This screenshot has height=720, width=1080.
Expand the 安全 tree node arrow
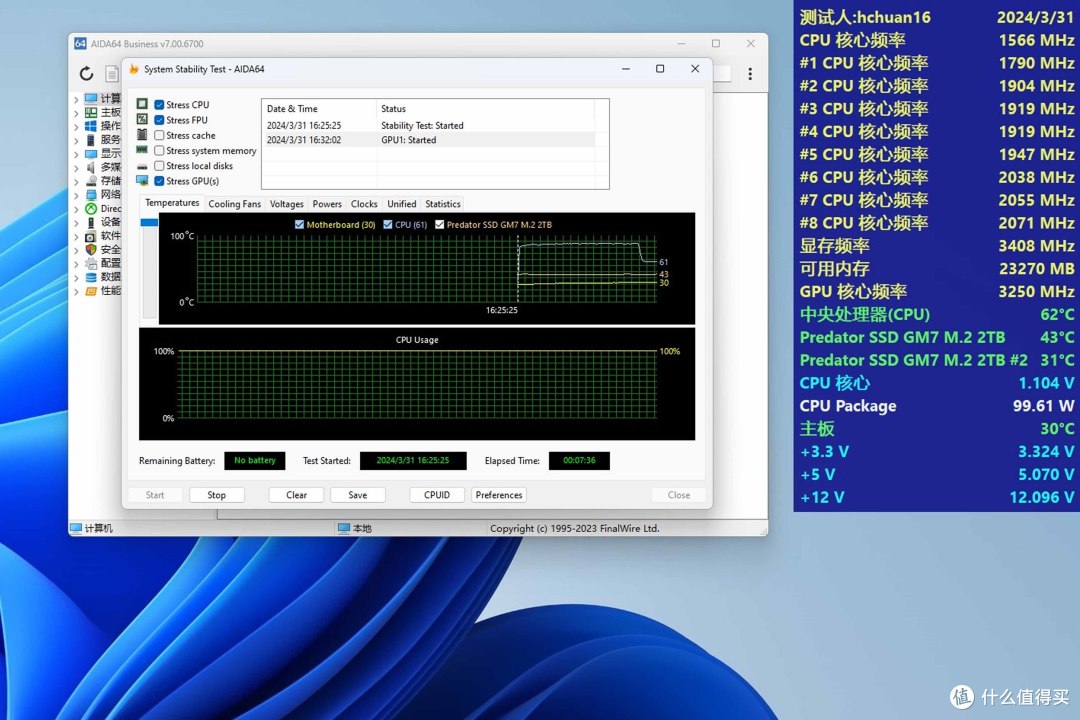76,250
